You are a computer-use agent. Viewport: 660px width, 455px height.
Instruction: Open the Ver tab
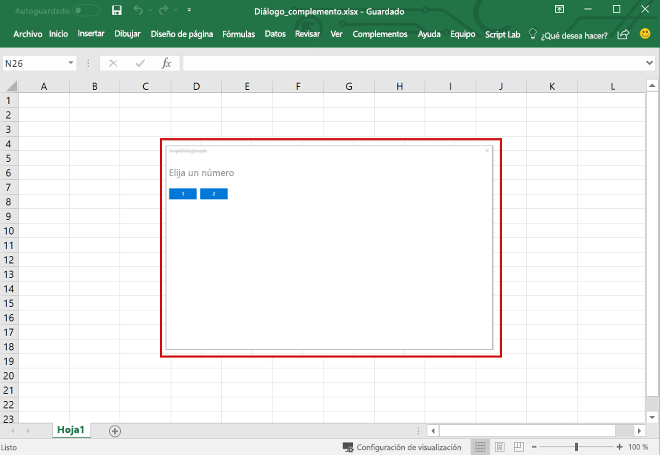[x=336, y=34]
